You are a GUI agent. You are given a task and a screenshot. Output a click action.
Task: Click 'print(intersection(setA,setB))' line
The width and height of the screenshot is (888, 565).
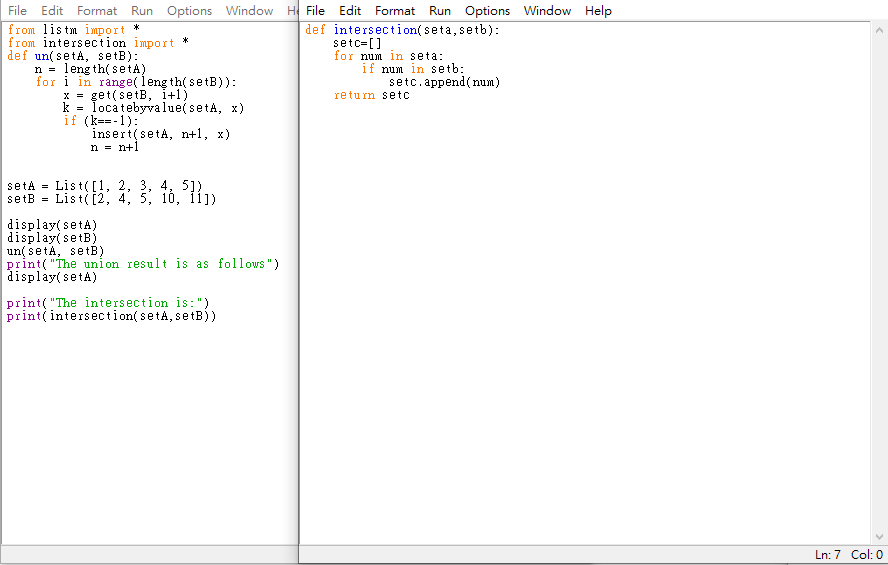tap(112, 316)
